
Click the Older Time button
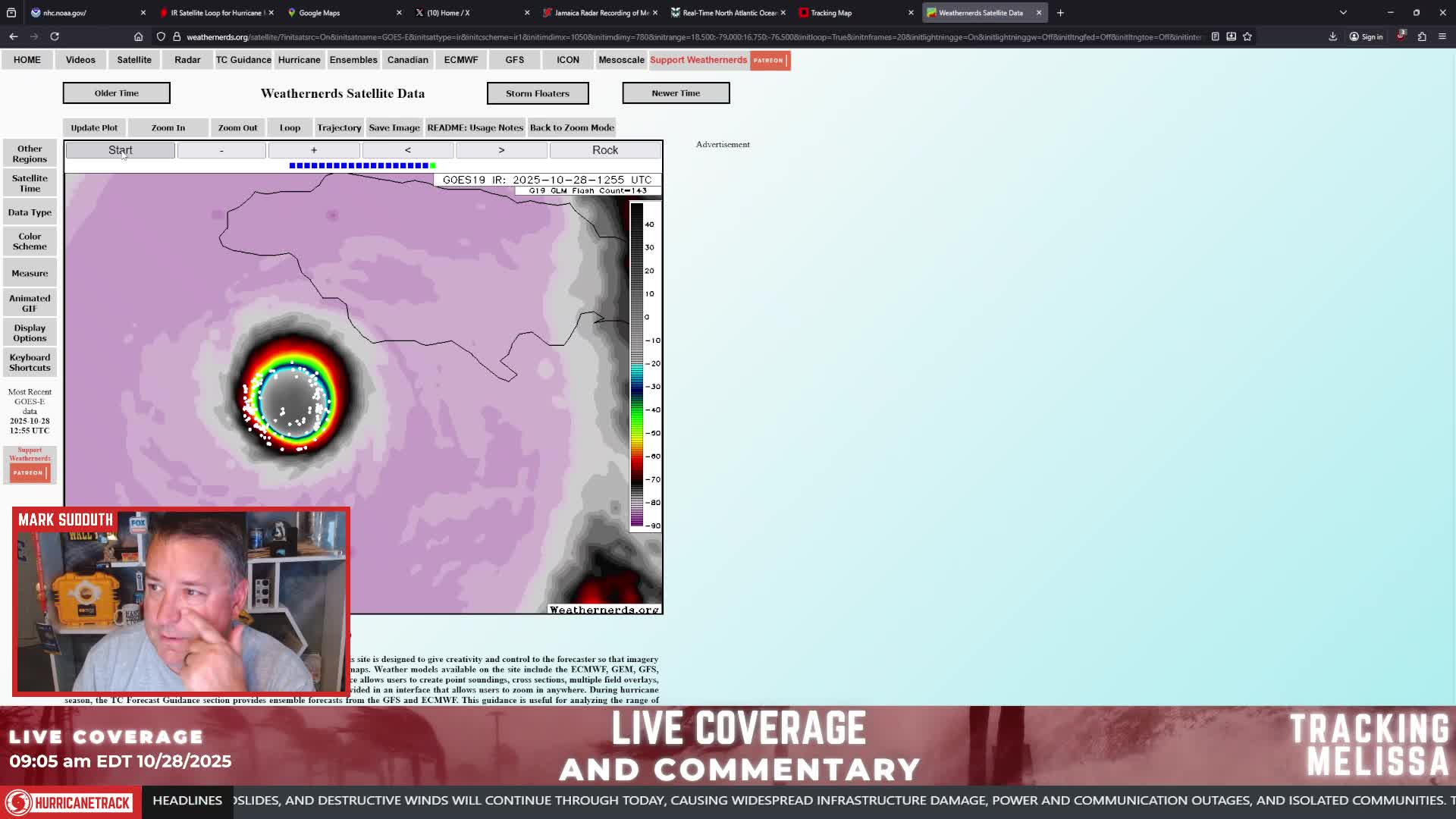coord(117,93)
